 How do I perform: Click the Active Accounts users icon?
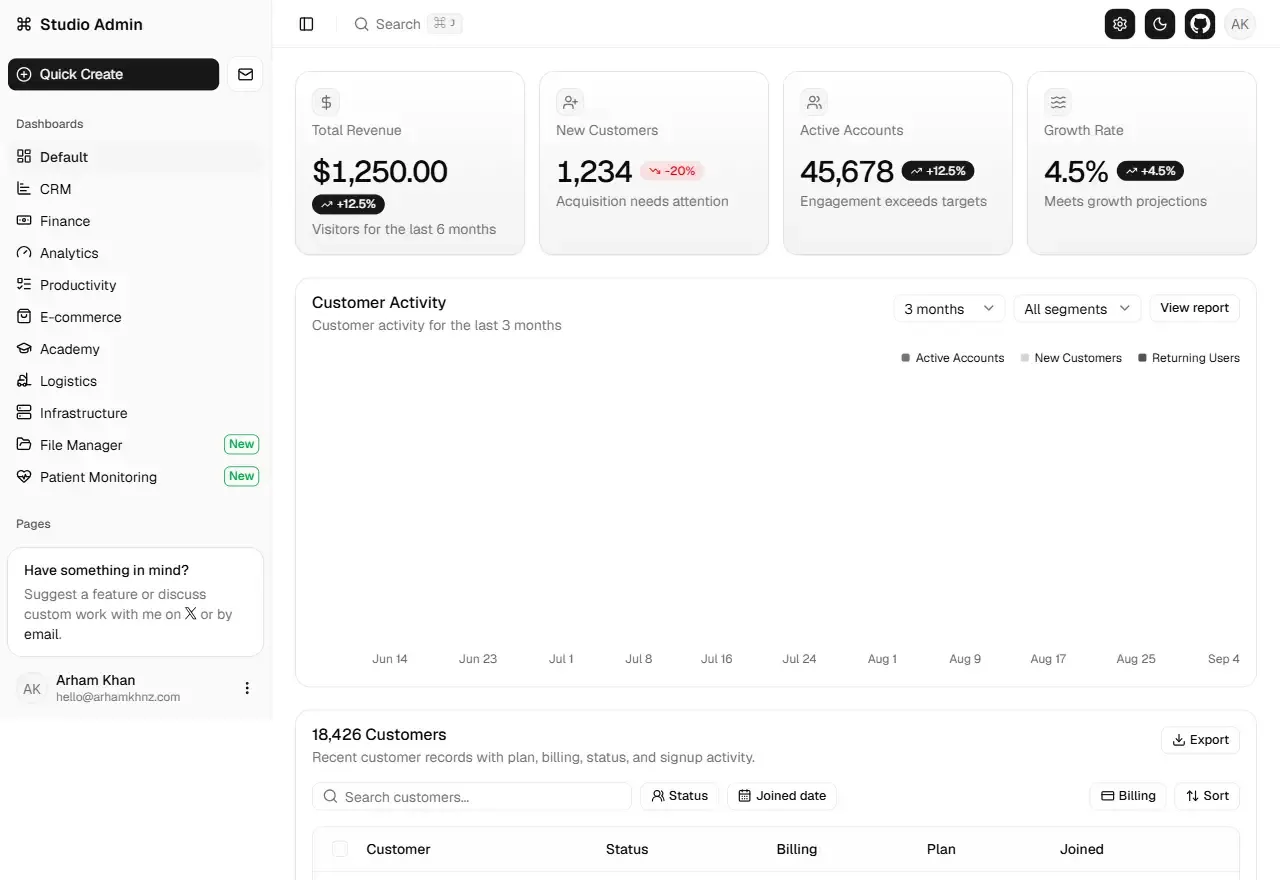coord(814,102)
